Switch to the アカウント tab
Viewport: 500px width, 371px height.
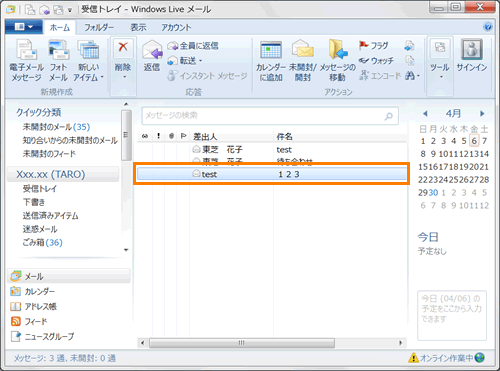tap(176, 27)
